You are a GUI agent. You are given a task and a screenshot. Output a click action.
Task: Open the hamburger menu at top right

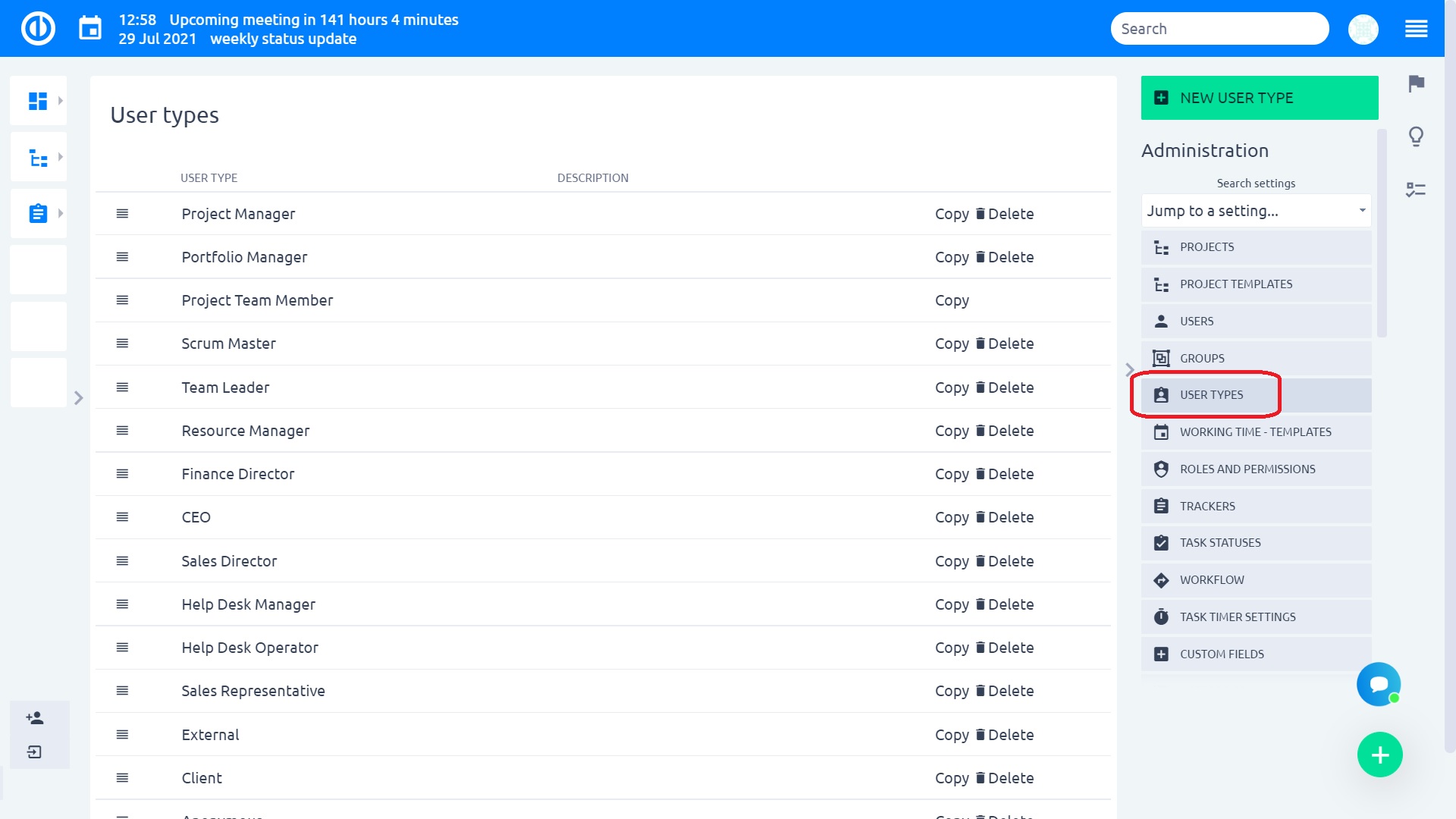(1417, 28)
